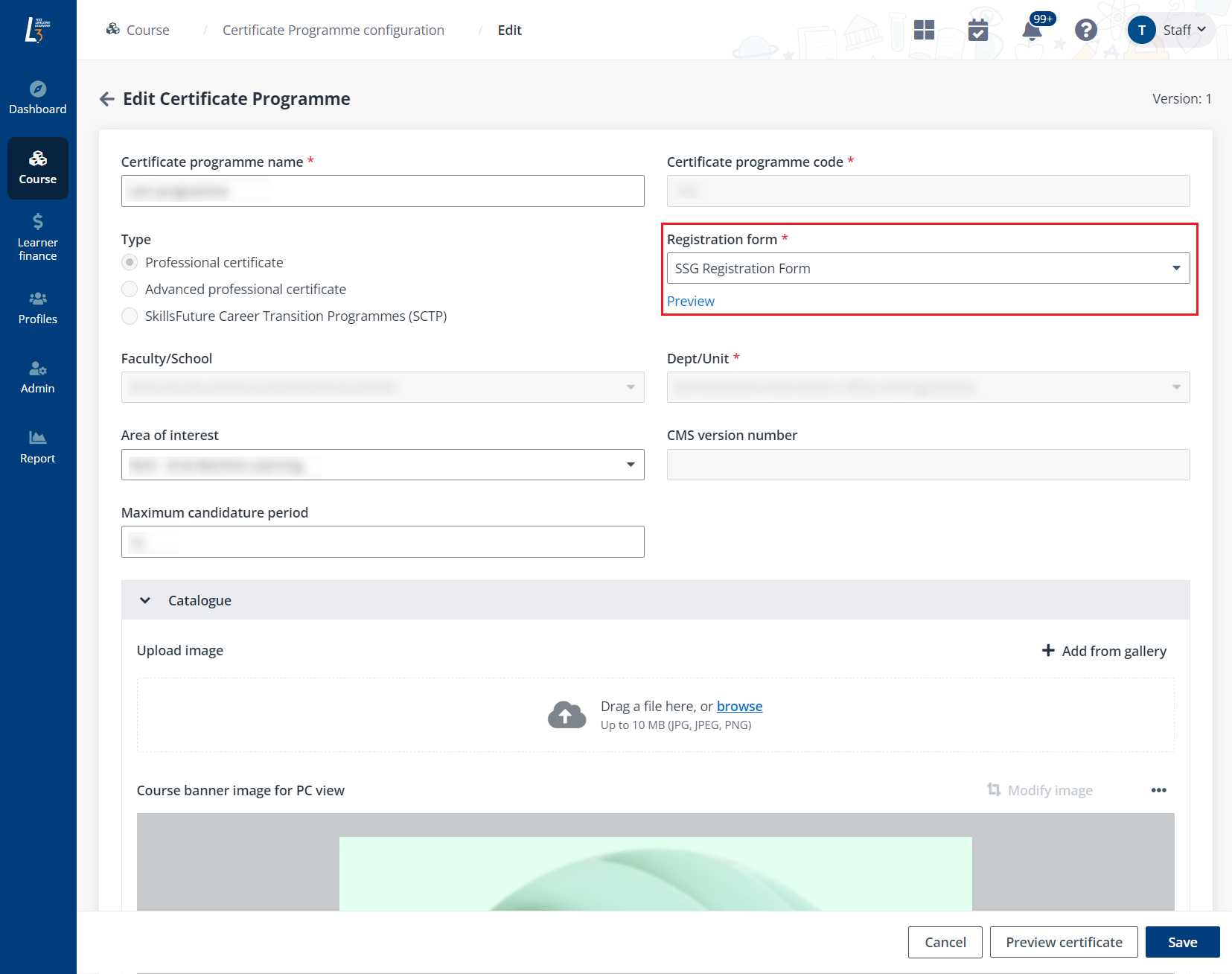Open the apps grid icon in header

(924, 30)
